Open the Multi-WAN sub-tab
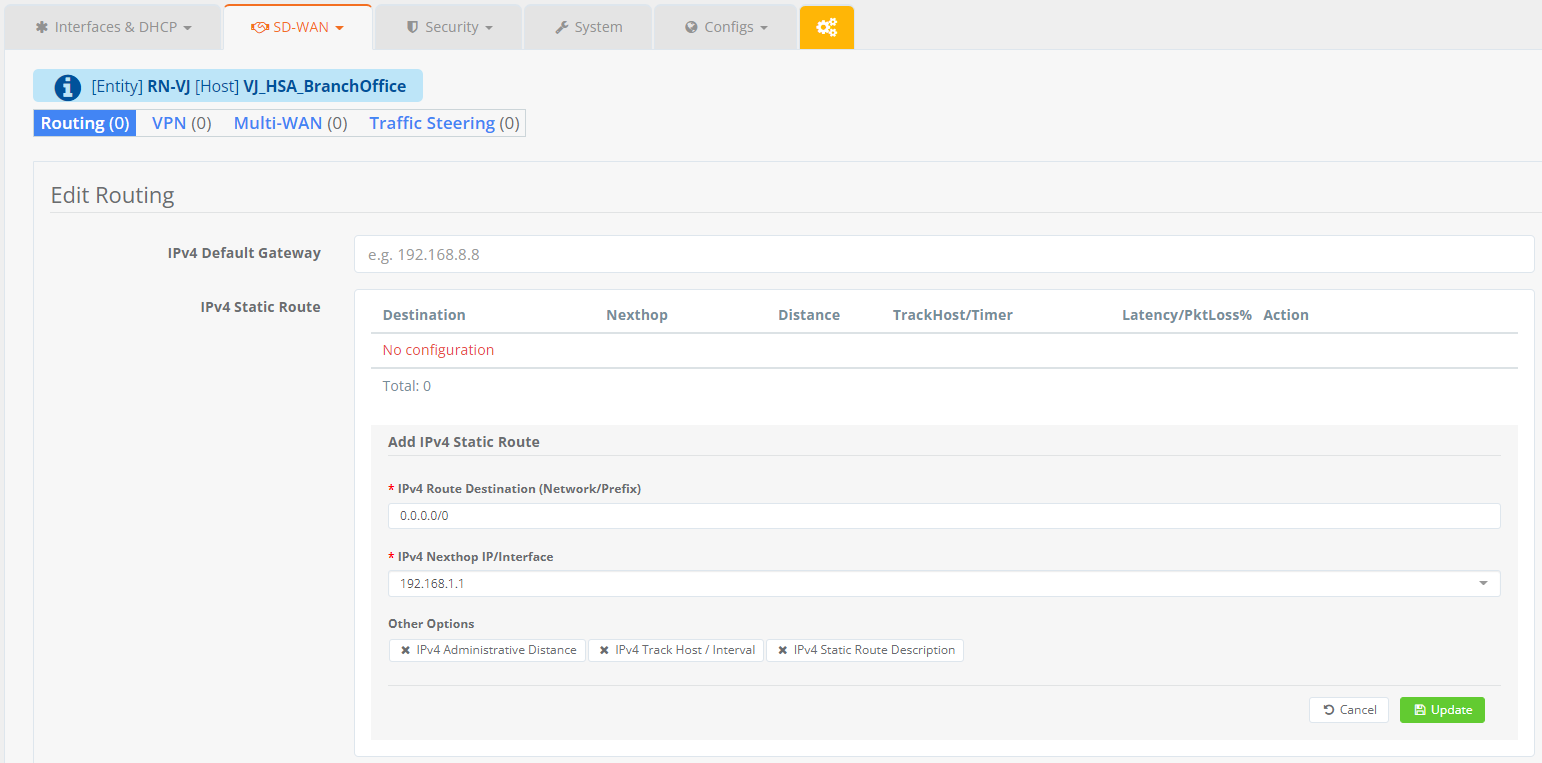Screen dimensions: 1542x763 click(290, 123)
